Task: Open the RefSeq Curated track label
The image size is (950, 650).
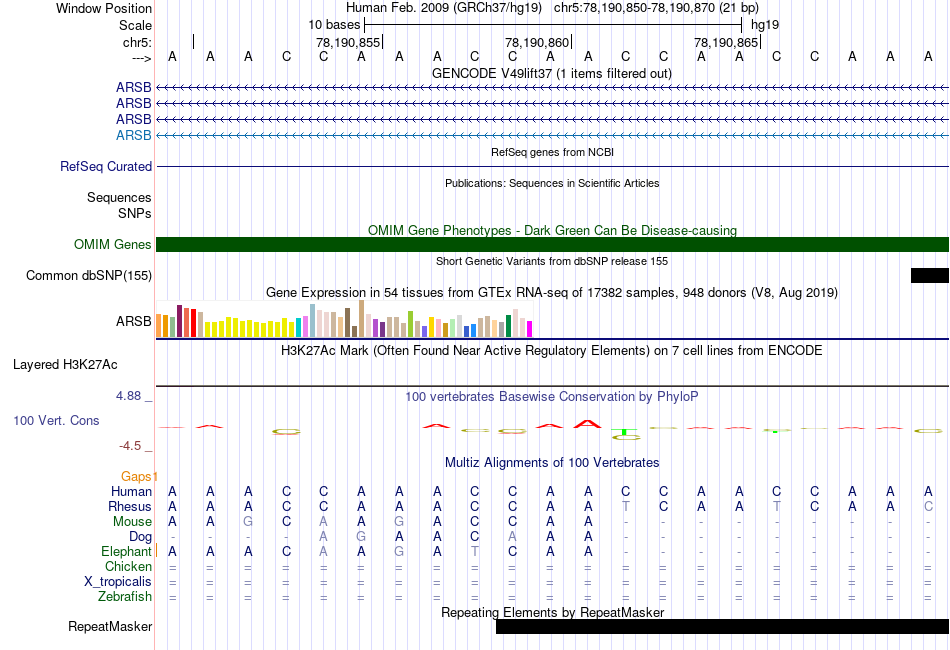Action: pyautogui.click(x=105, y=166)
